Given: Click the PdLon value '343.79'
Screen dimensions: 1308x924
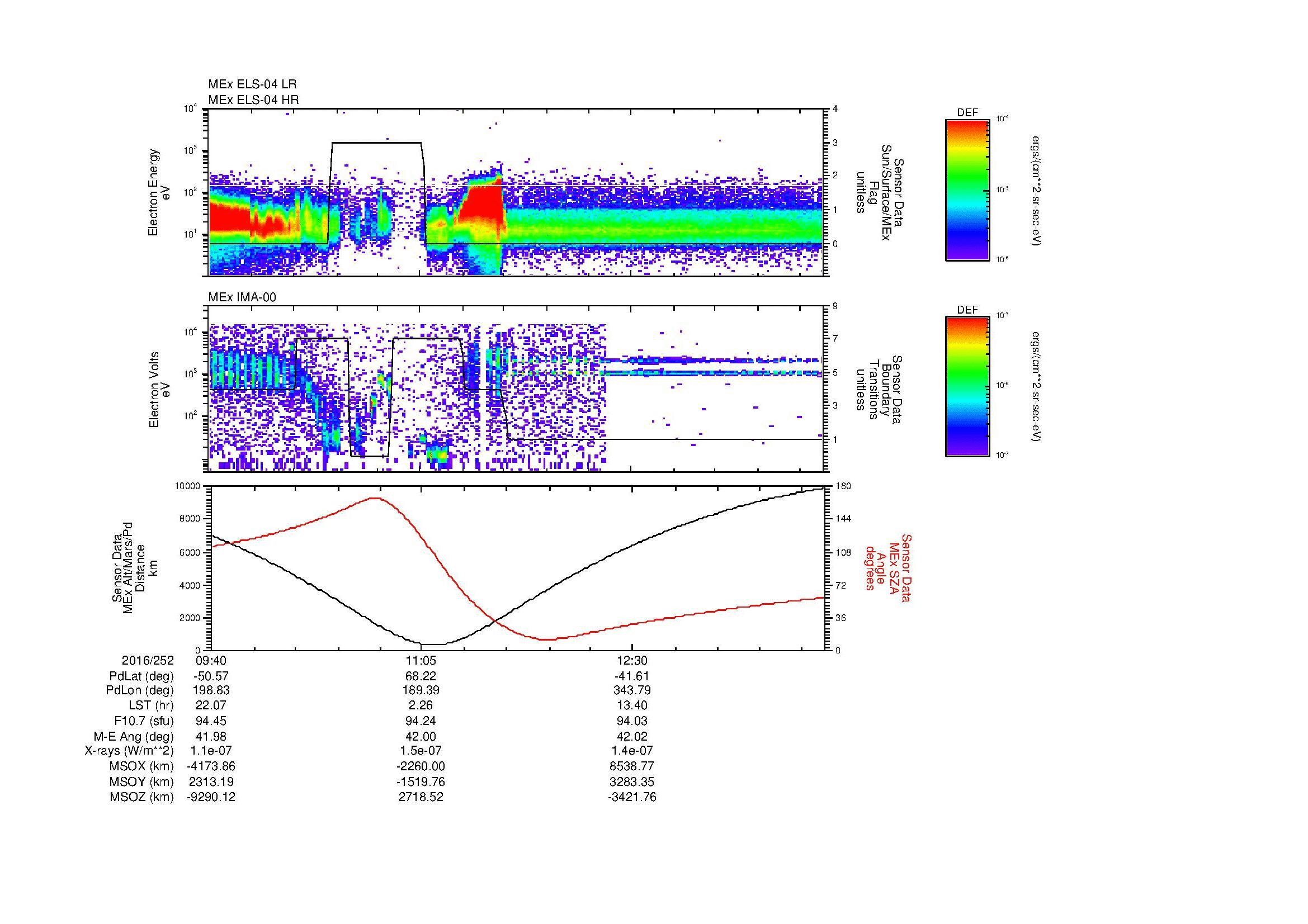Looking at the screenshot, I should tap(632, 690).
